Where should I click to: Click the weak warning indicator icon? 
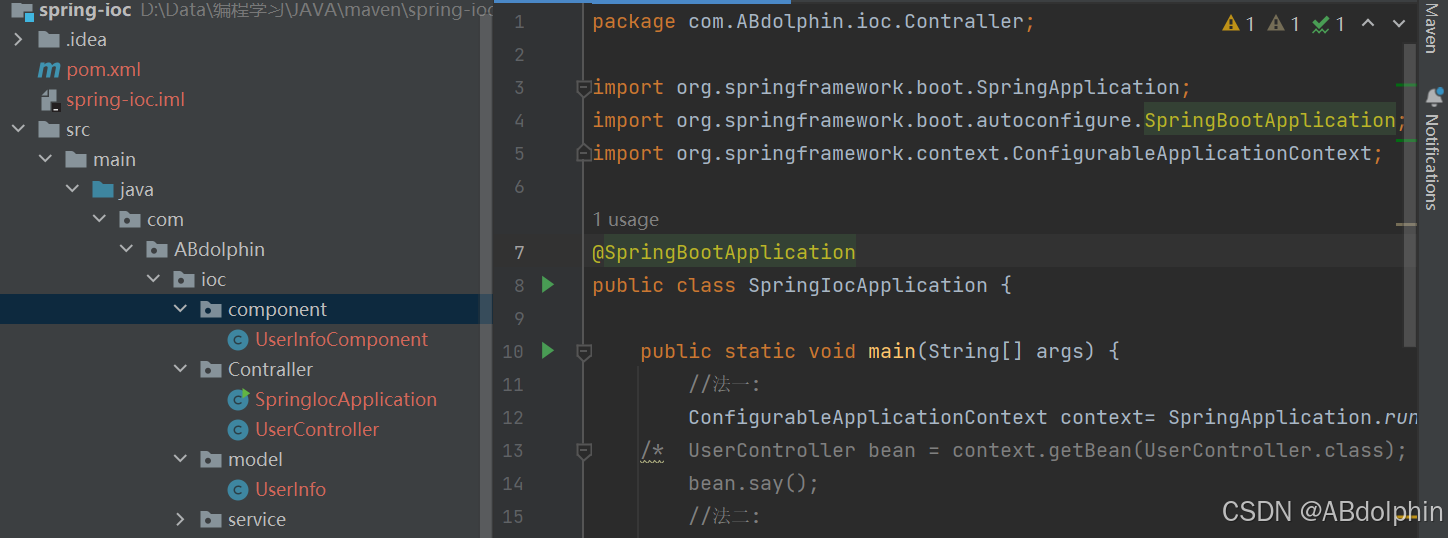[x=1276, y=24]
